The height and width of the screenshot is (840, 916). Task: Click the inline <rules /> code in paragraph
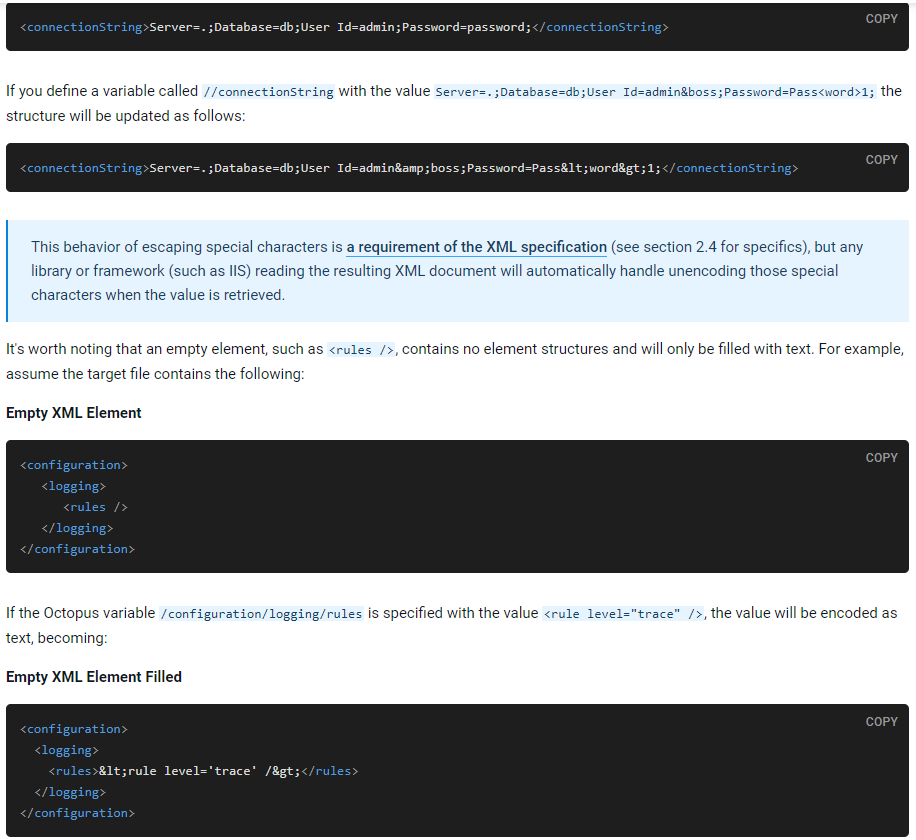click(x=361, y=350)
